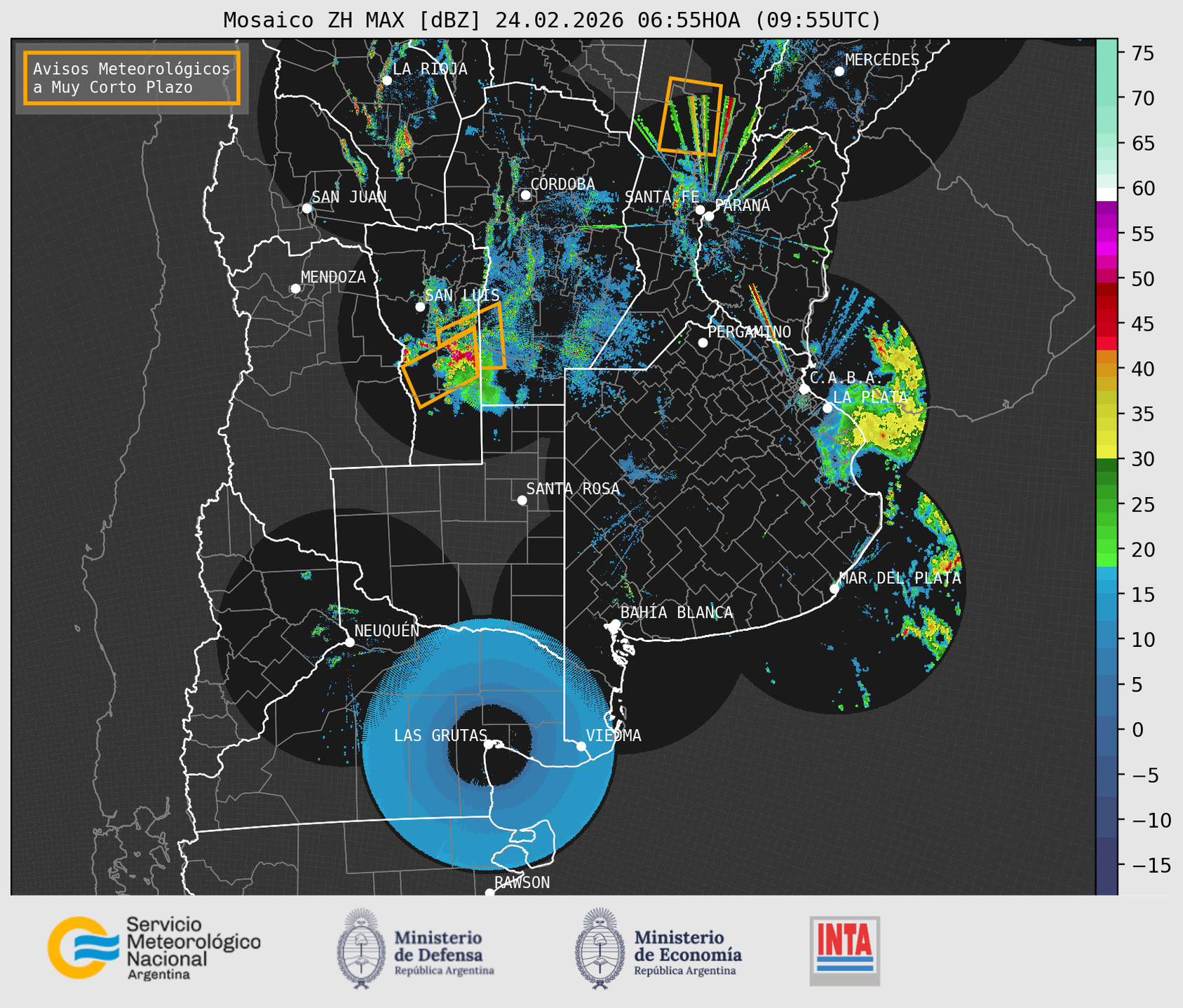Click the Ministerio de Defensa emblem
The width and height of the screenshot is (1183, 1008).
361,948
